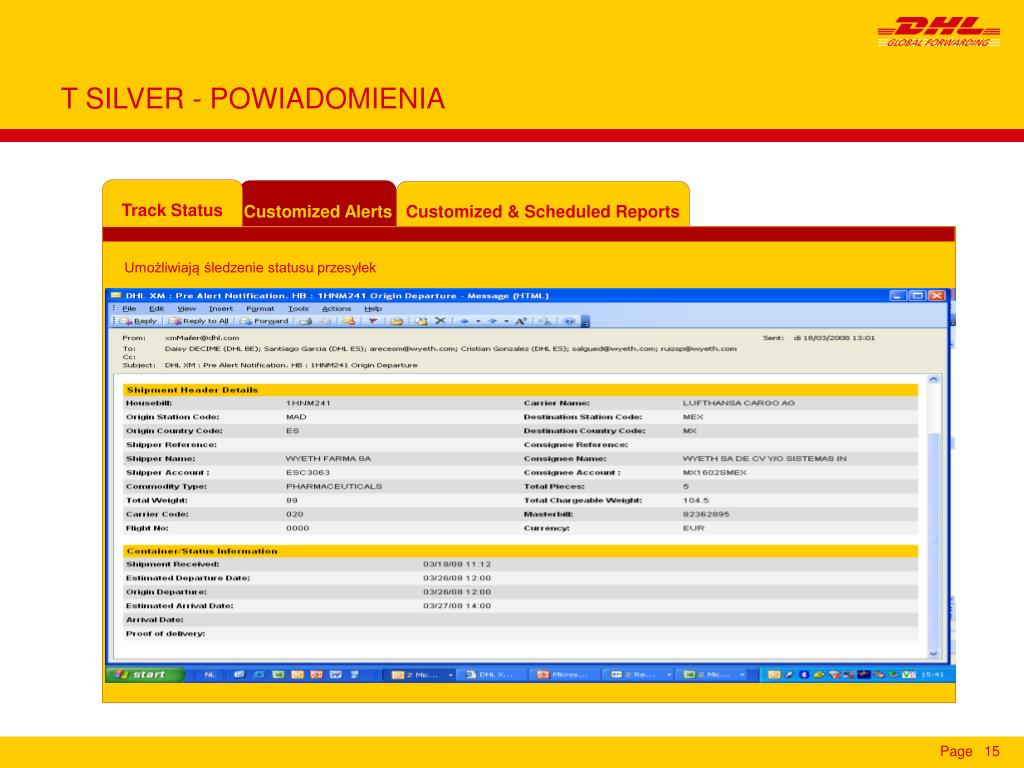The width and height of the screenshot is (1024, 768).
Task: Open Previous Item dropdown arrow
Action: click(478, 321)
